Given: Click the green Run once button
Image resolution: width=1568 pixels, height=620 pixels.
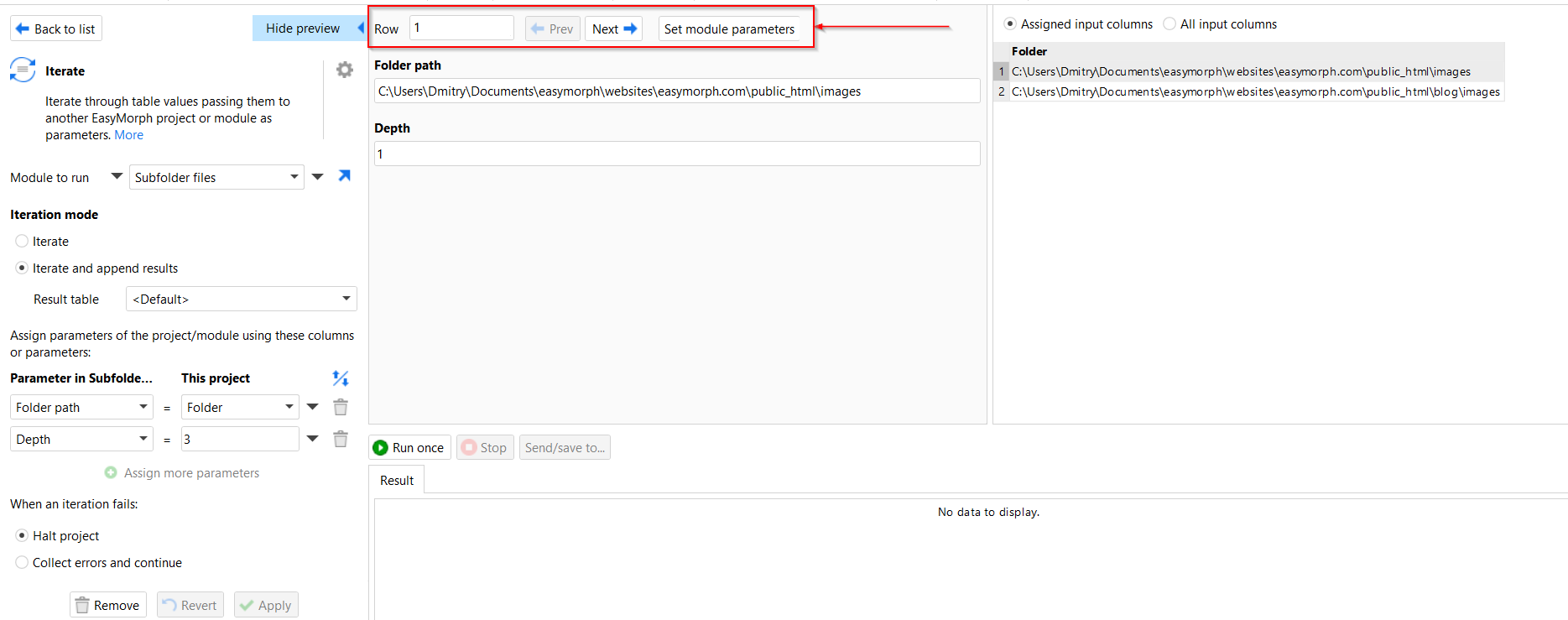Looking at the screenshot, I should (x=409, y=448).
